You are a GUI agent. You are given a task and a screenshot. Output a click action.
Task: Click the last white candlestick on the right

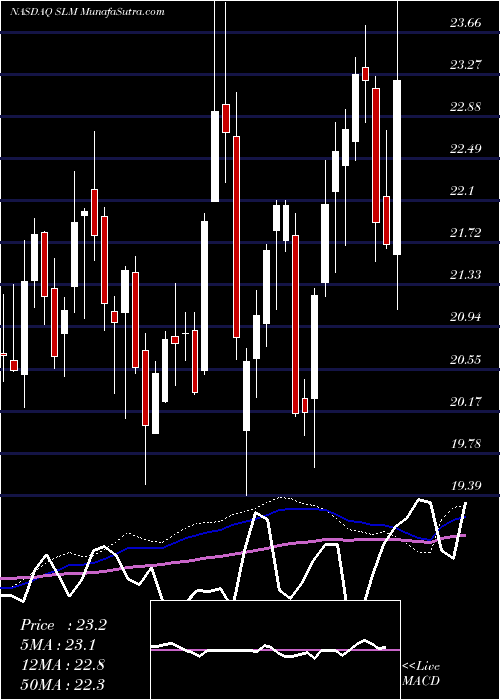tap(397, 167)
